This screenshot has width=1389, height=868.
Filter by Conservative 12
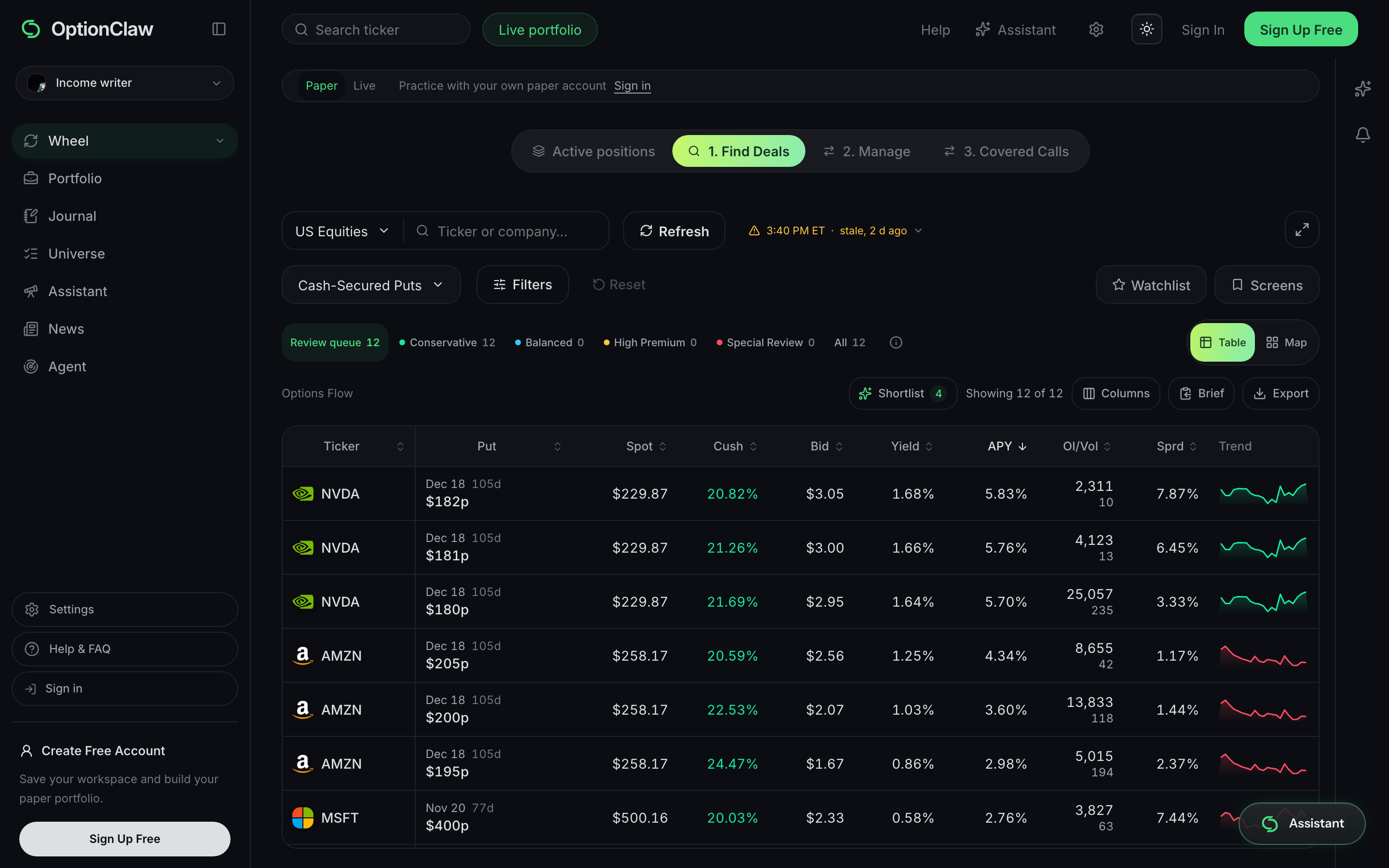[447, 342]
